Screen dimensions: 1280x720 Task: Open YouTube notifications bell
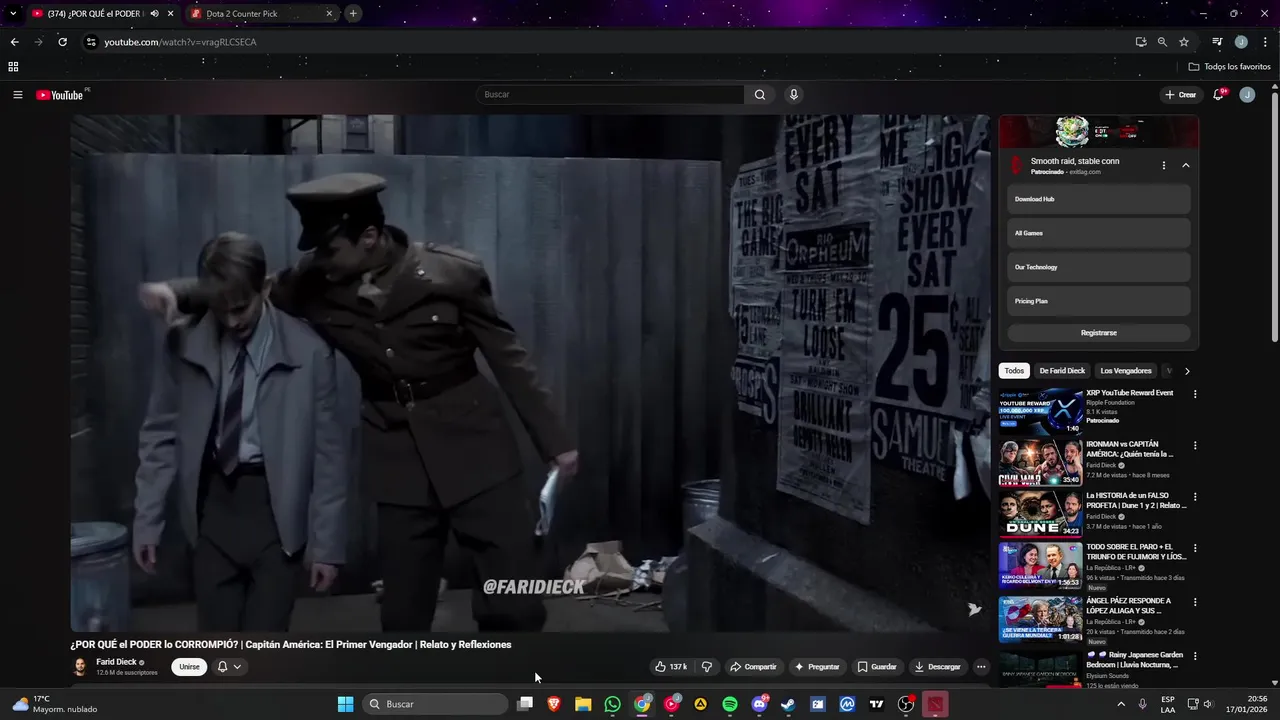1219,95
